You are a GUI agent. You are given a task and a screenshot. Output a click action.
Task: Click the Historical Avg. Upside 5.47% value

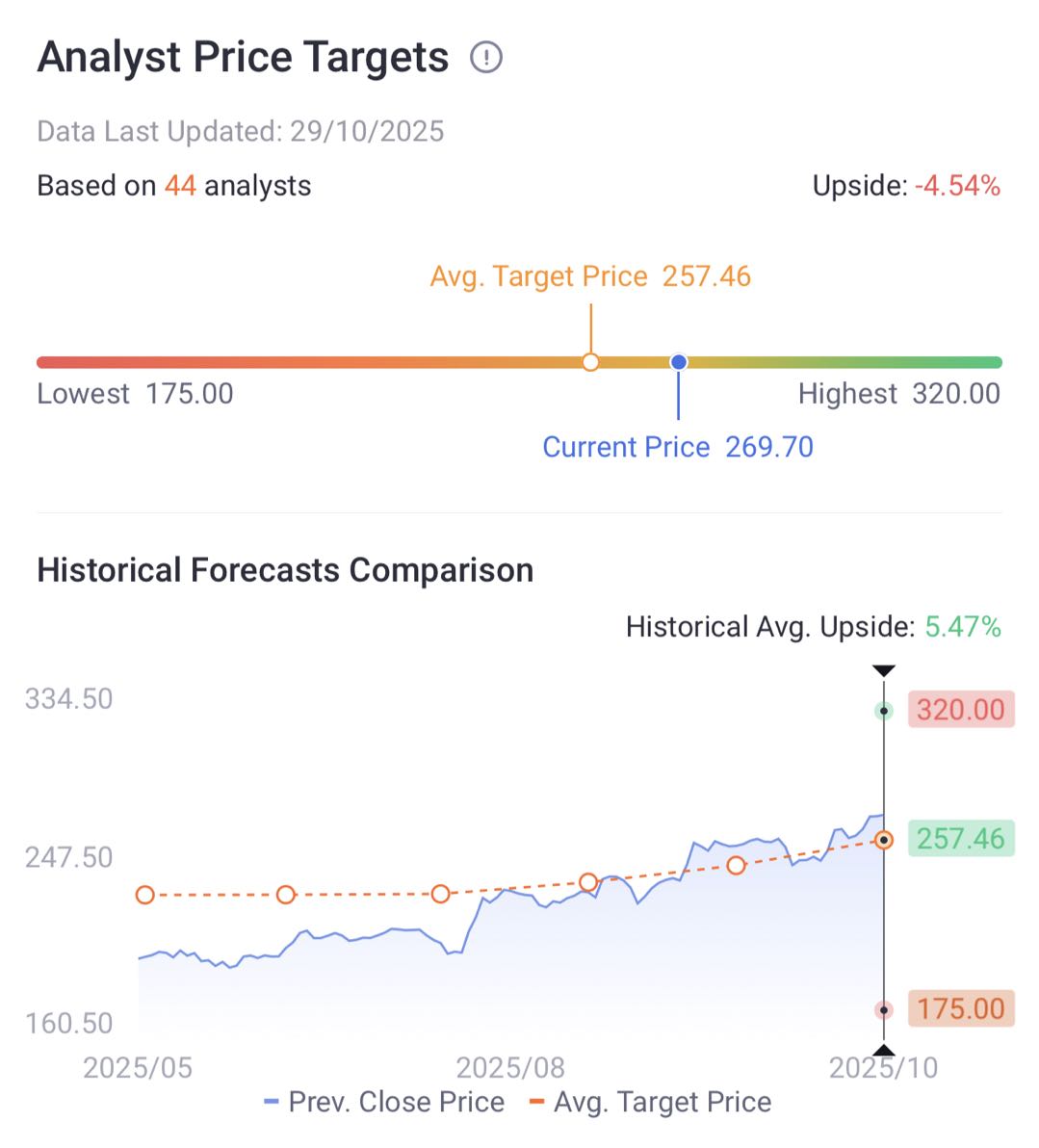pyautogui.click(x=962, y=627)
